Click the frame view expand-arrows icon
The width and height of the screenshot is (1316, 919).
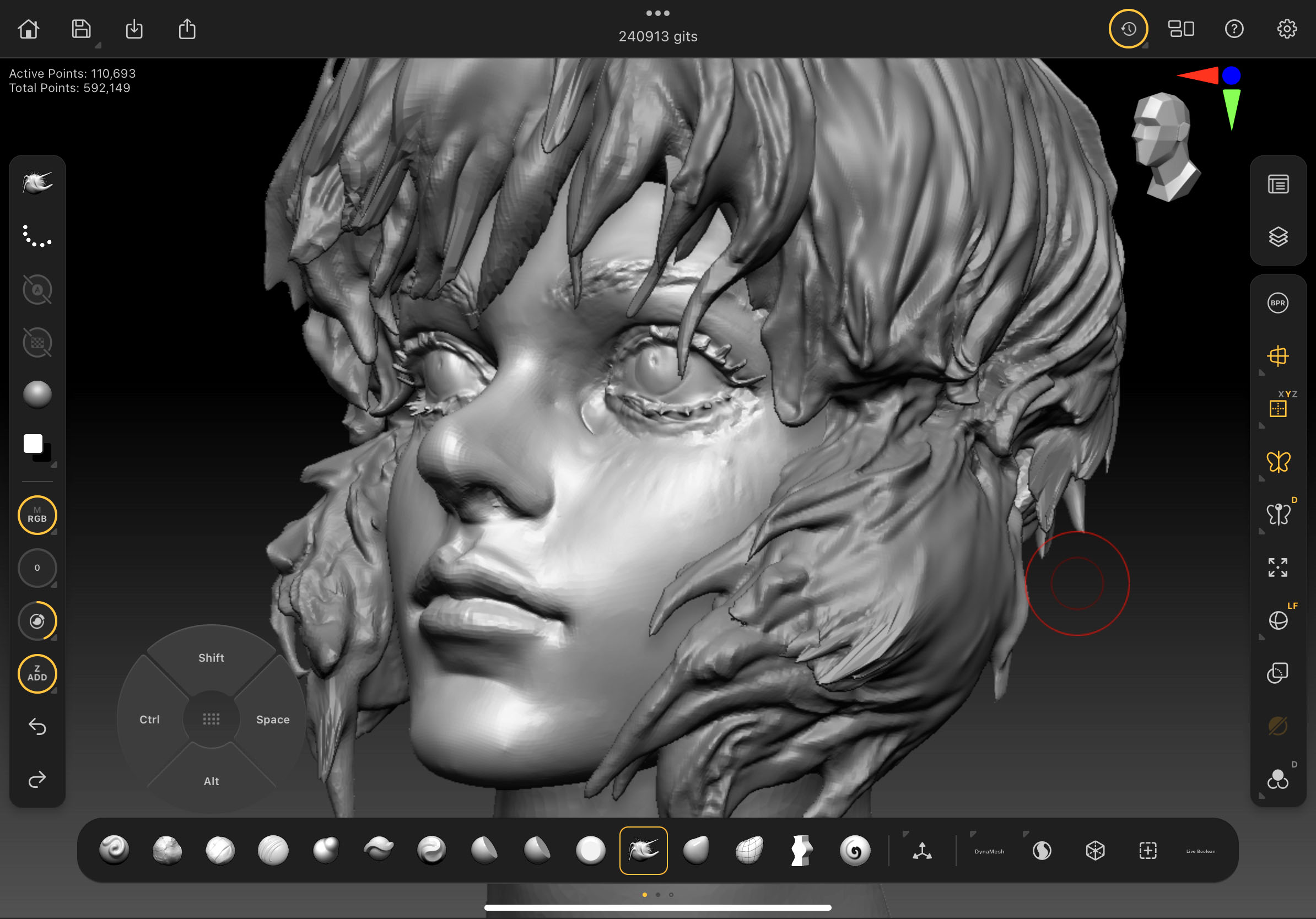tap(1277, 567)
